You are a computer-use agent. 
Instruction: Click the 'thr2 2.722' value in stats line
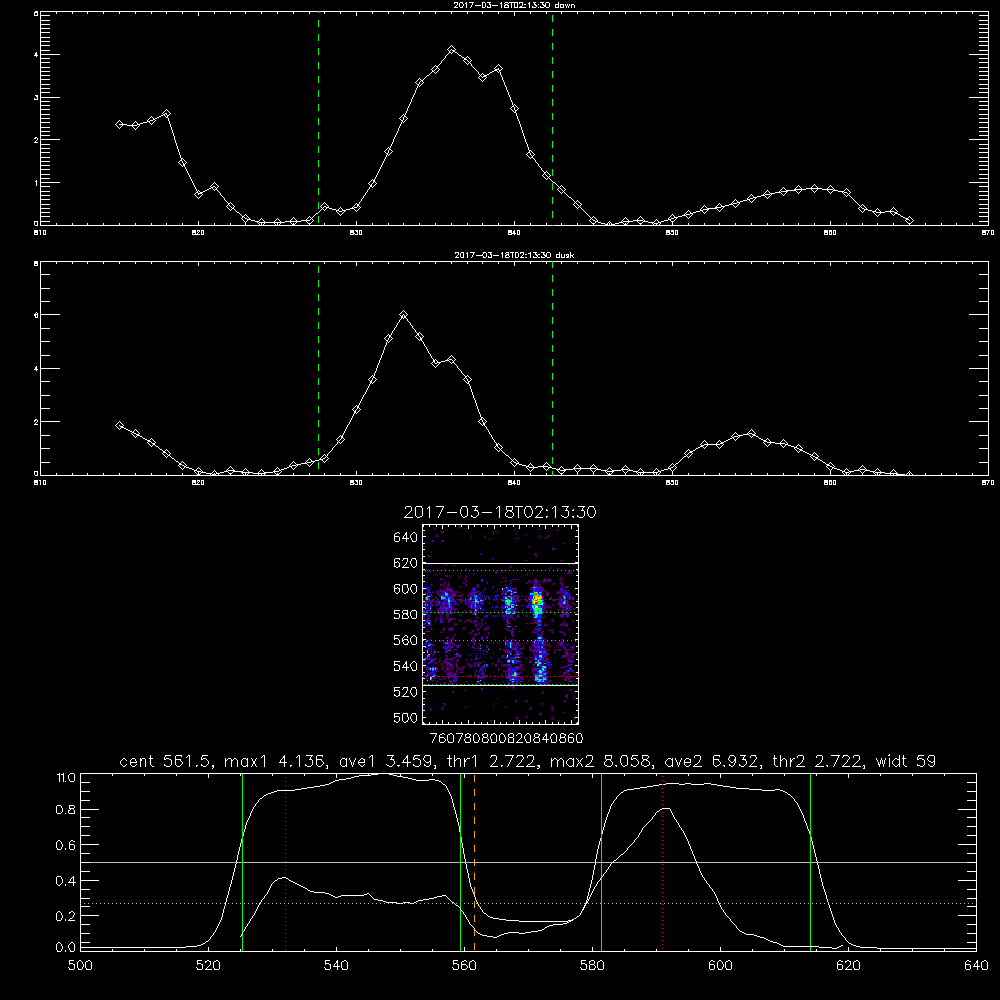[818, 761]
